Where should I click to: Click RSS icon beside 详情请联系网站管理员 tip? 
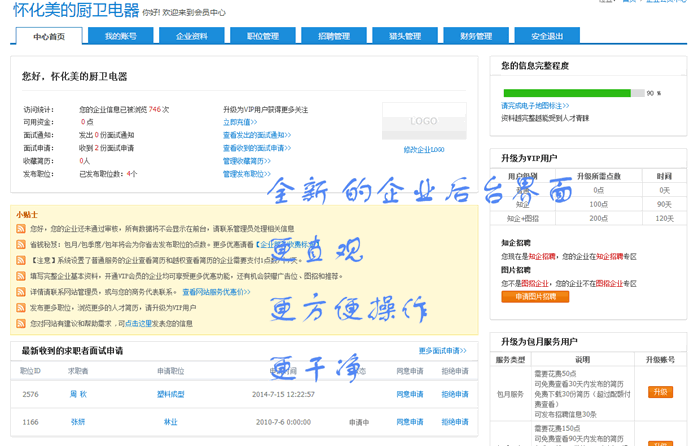(x=21, y=292)
